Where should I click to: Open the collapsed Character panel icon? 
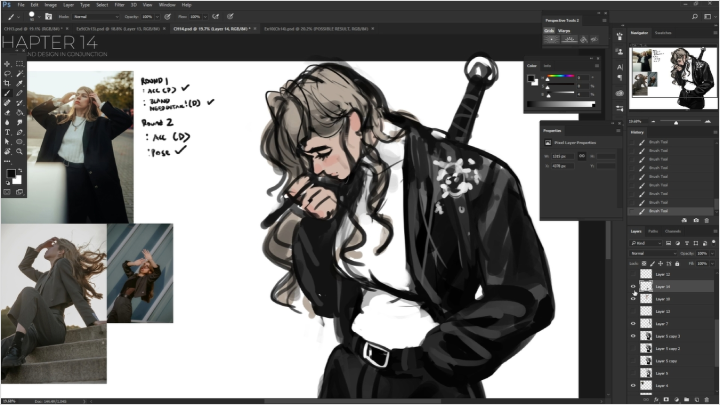pos(620,67)
